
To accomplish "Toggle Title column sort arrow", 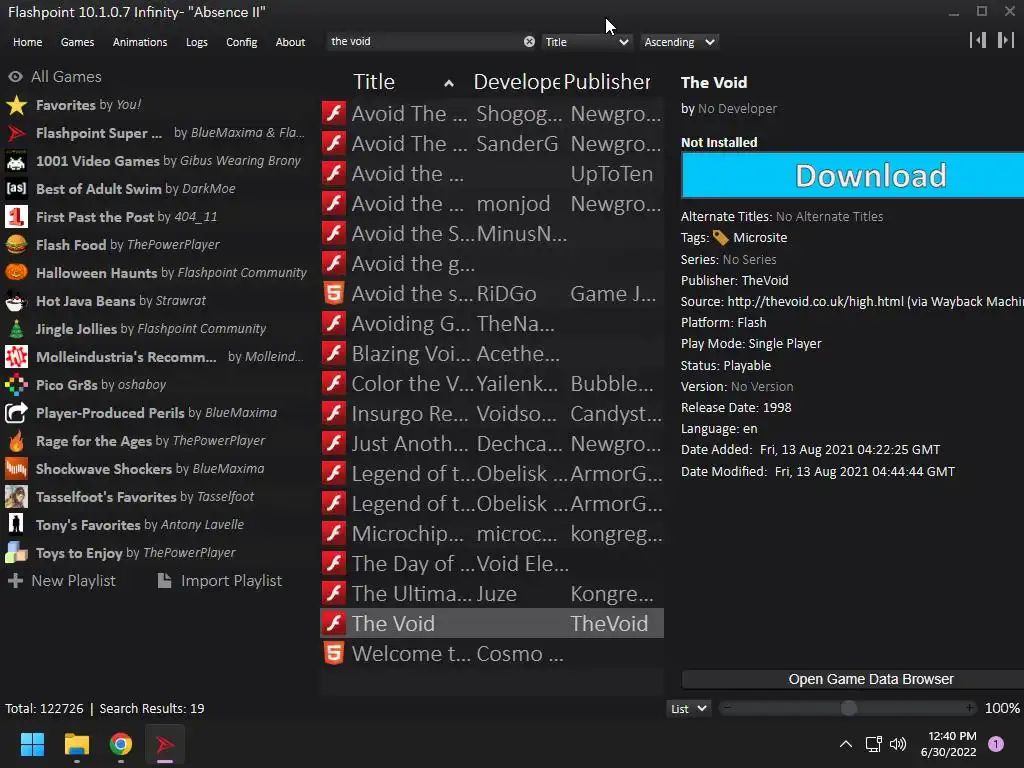I will tap(449, 83).
